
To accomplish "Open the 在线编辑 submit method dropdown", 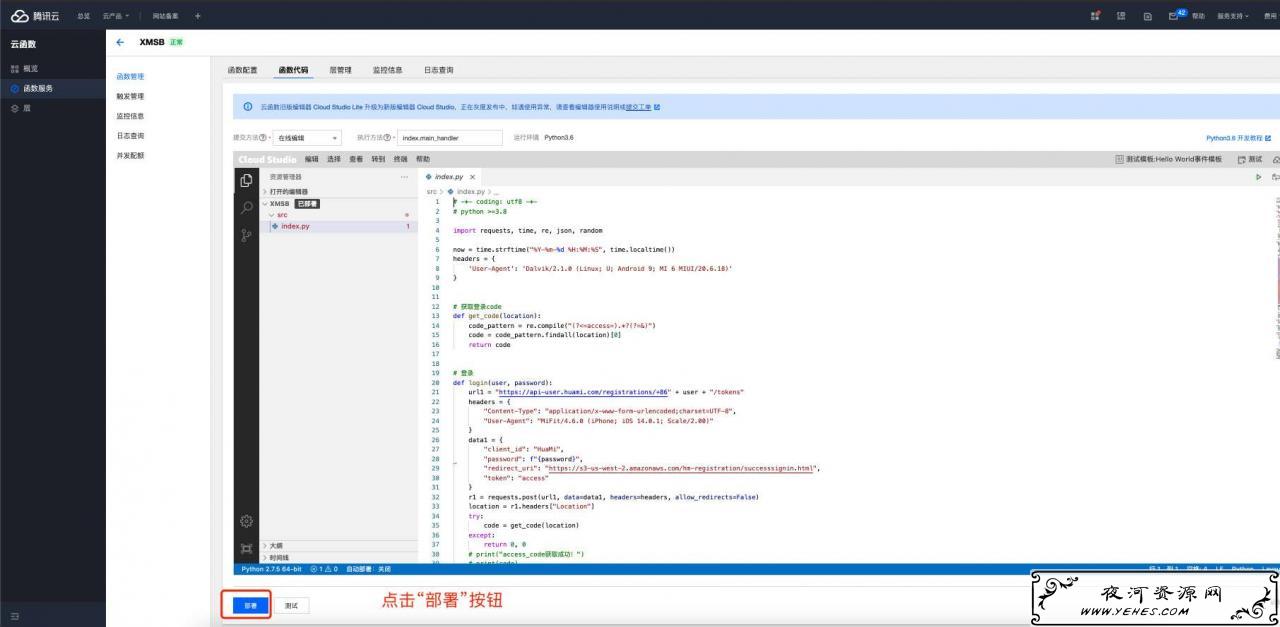I will point(307,138).
